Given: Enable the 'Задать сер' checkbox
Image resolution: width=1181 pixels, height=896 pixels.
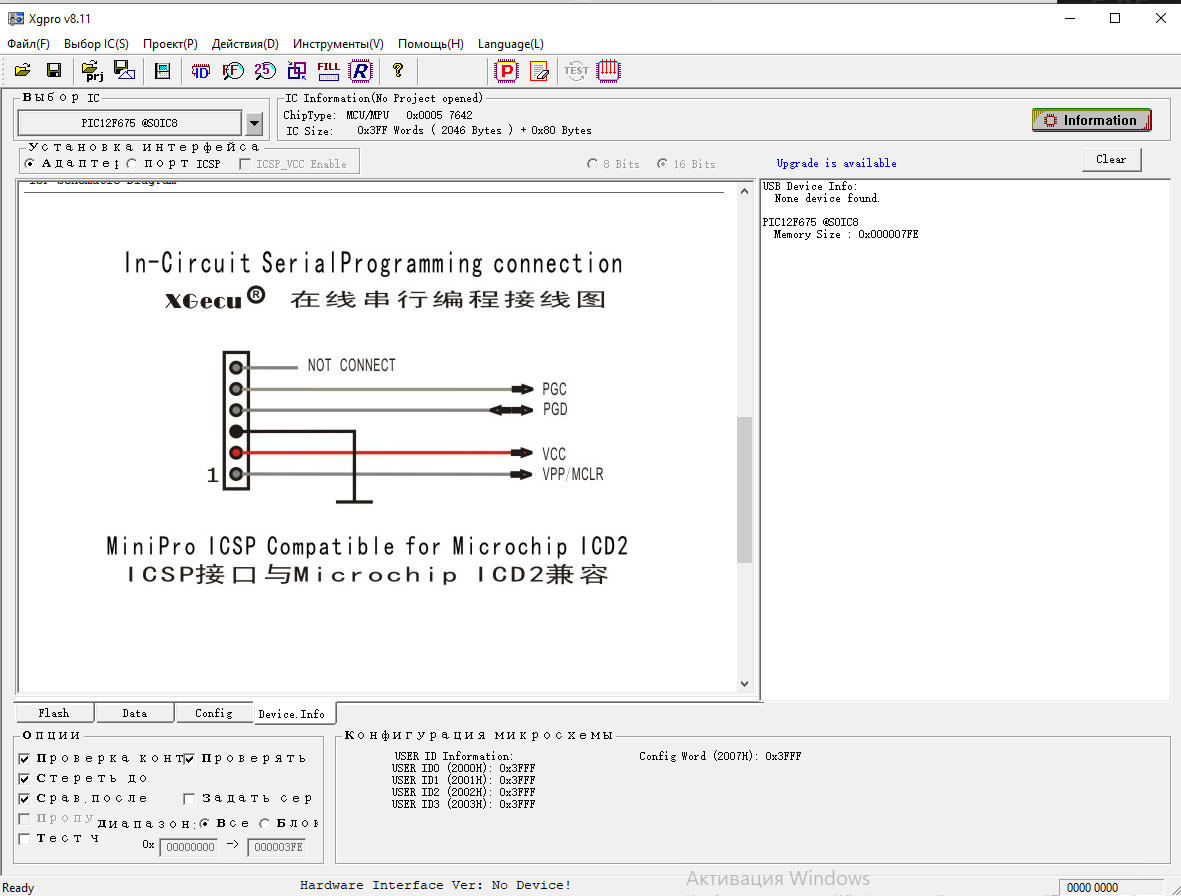Looking at the screenshot, I should (189, 798).
